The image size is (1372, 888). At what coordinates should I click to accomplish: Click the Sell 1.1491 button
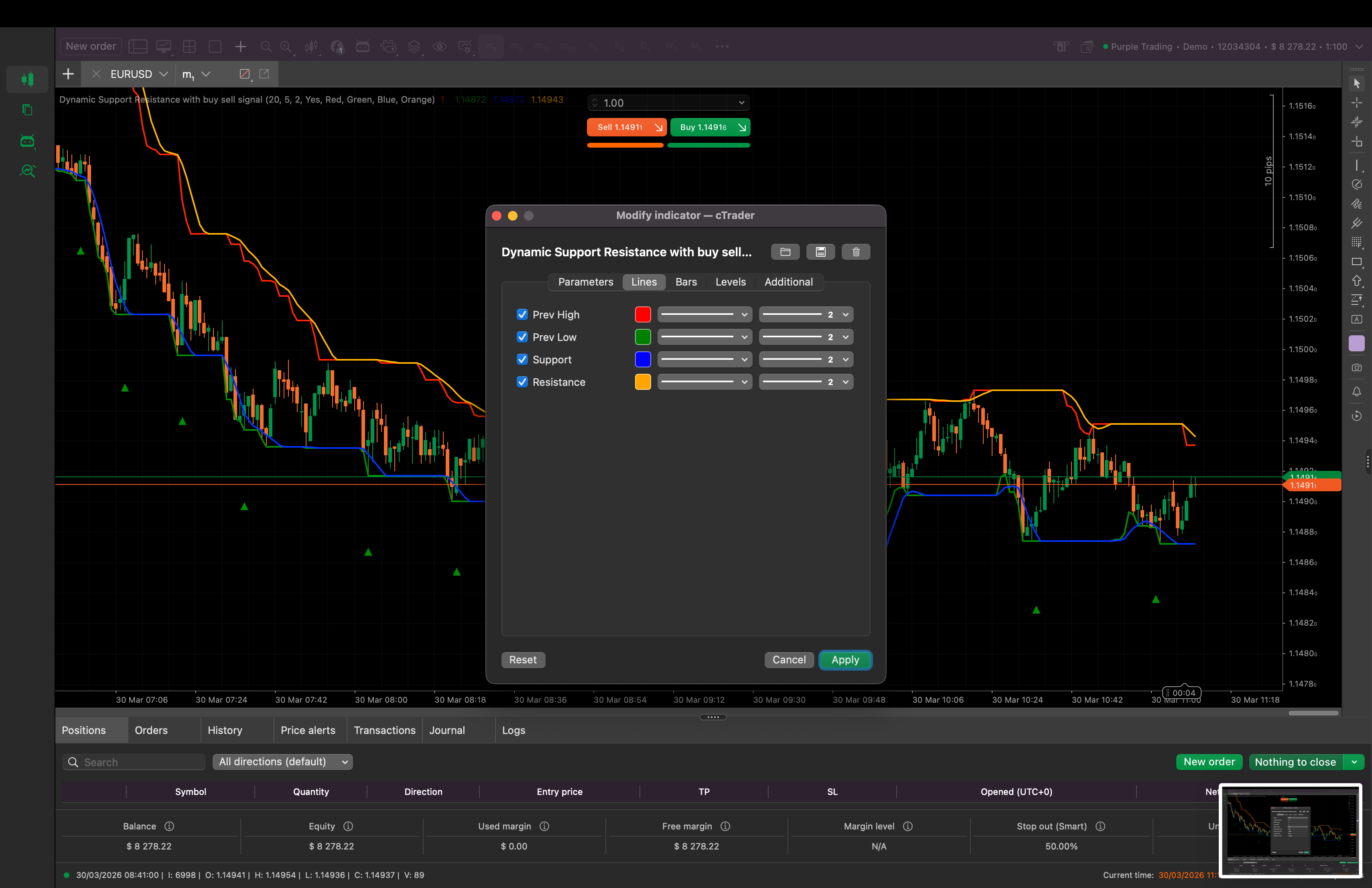click(626, 127)
